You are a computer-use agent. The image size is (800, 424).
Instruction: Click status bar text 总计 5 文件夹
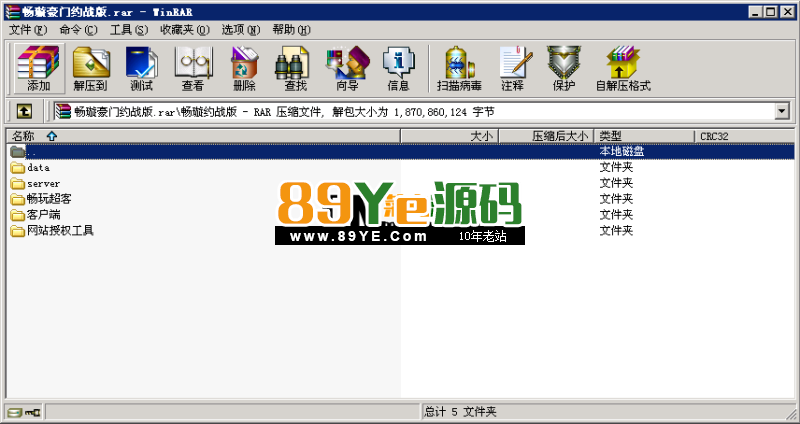(x=460, y=412)
